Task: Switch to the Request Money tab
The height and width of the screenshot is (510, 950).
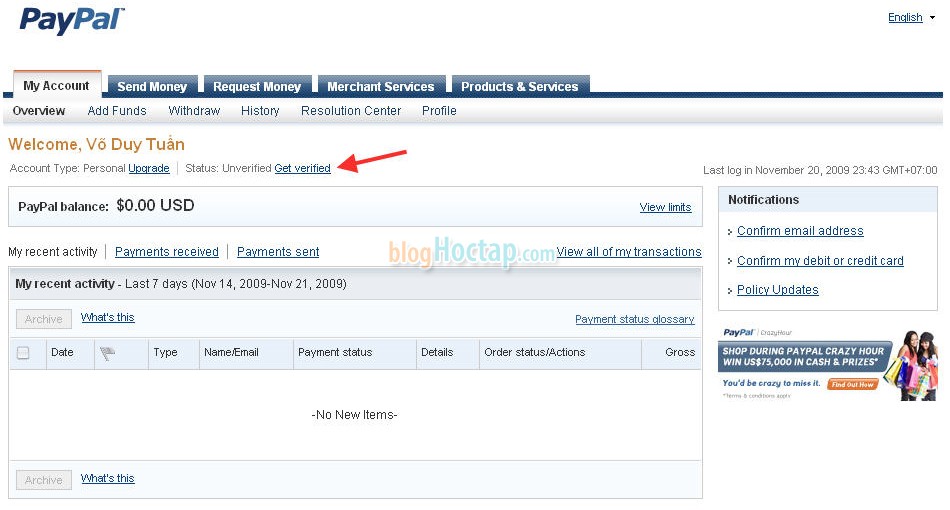Action: (257, 87)
